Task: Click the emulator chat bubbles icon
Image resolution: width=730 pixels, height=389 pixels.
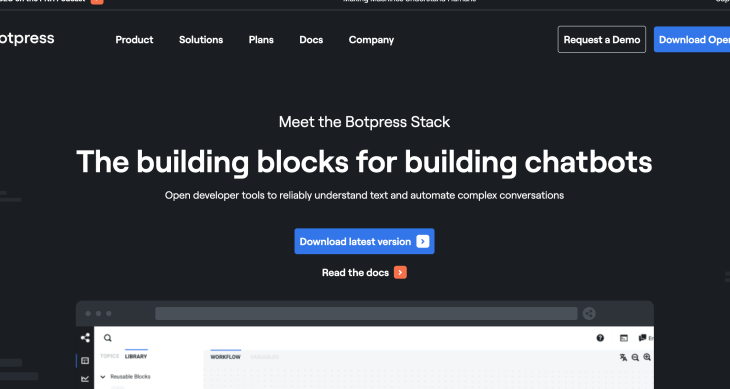Action: pyautogui.click(x=642, y=338)
